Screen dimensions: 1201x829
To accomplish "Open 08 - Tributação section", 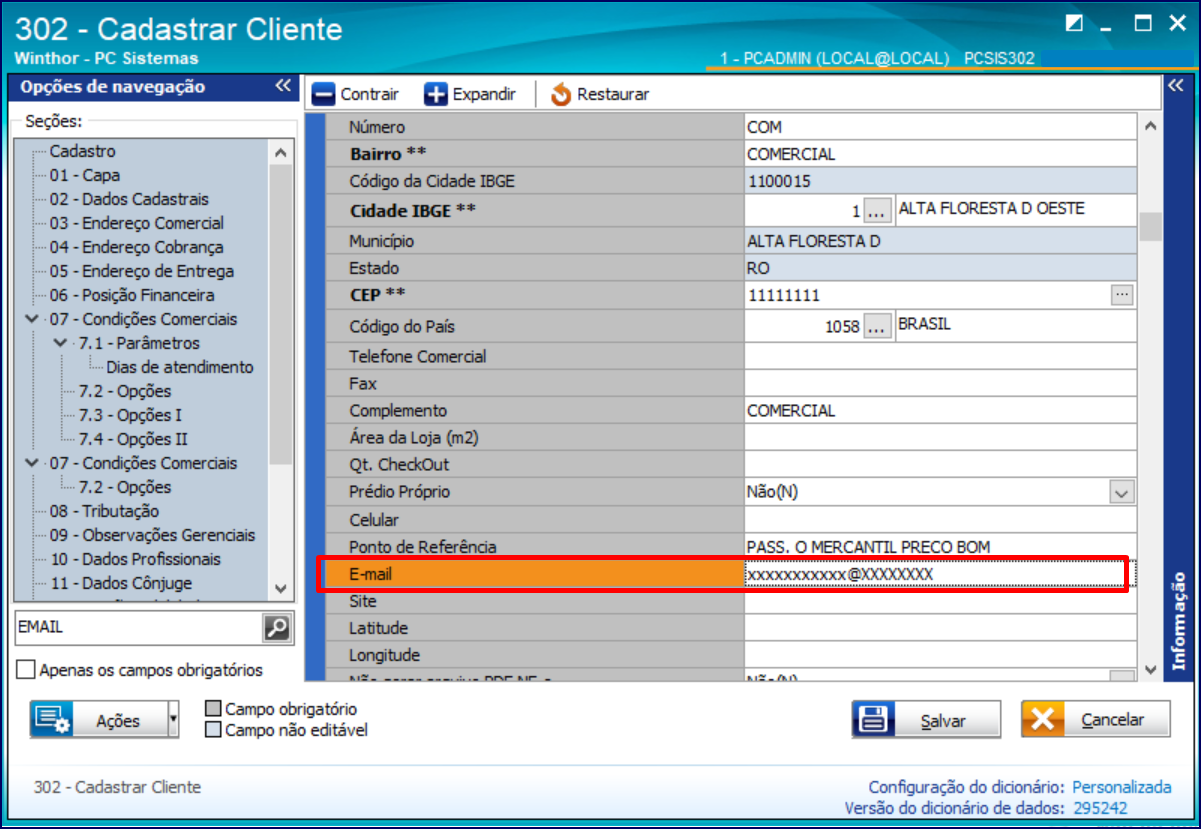I will (104, 511).
